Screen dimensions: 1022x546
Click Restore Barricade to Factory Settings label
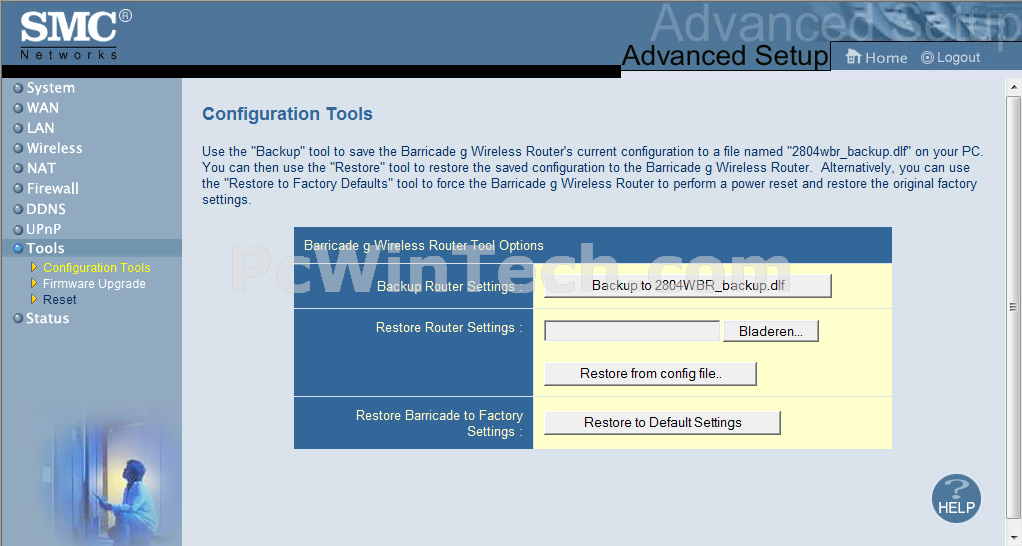point(439,424)
